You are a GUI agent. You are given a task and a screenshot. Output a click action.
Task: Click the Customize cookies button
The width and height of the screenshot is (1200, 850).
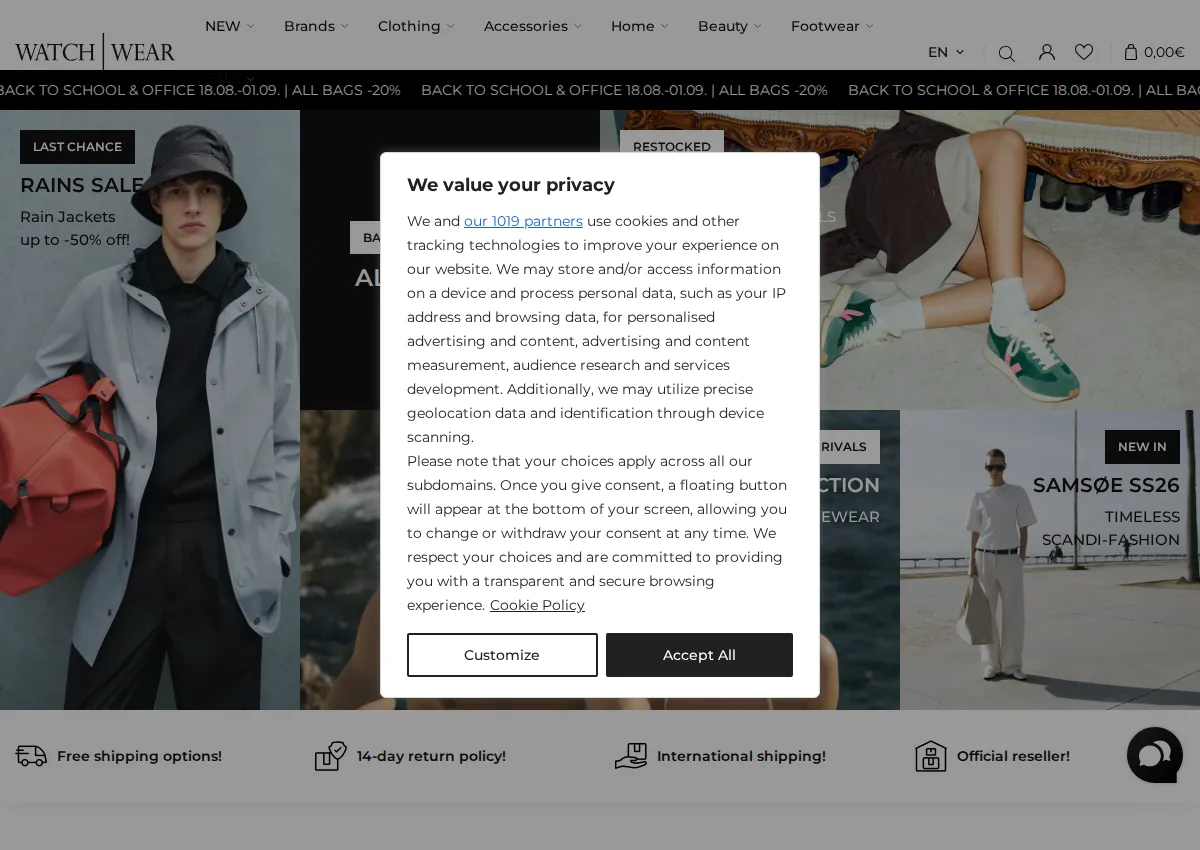coord(502,655)
